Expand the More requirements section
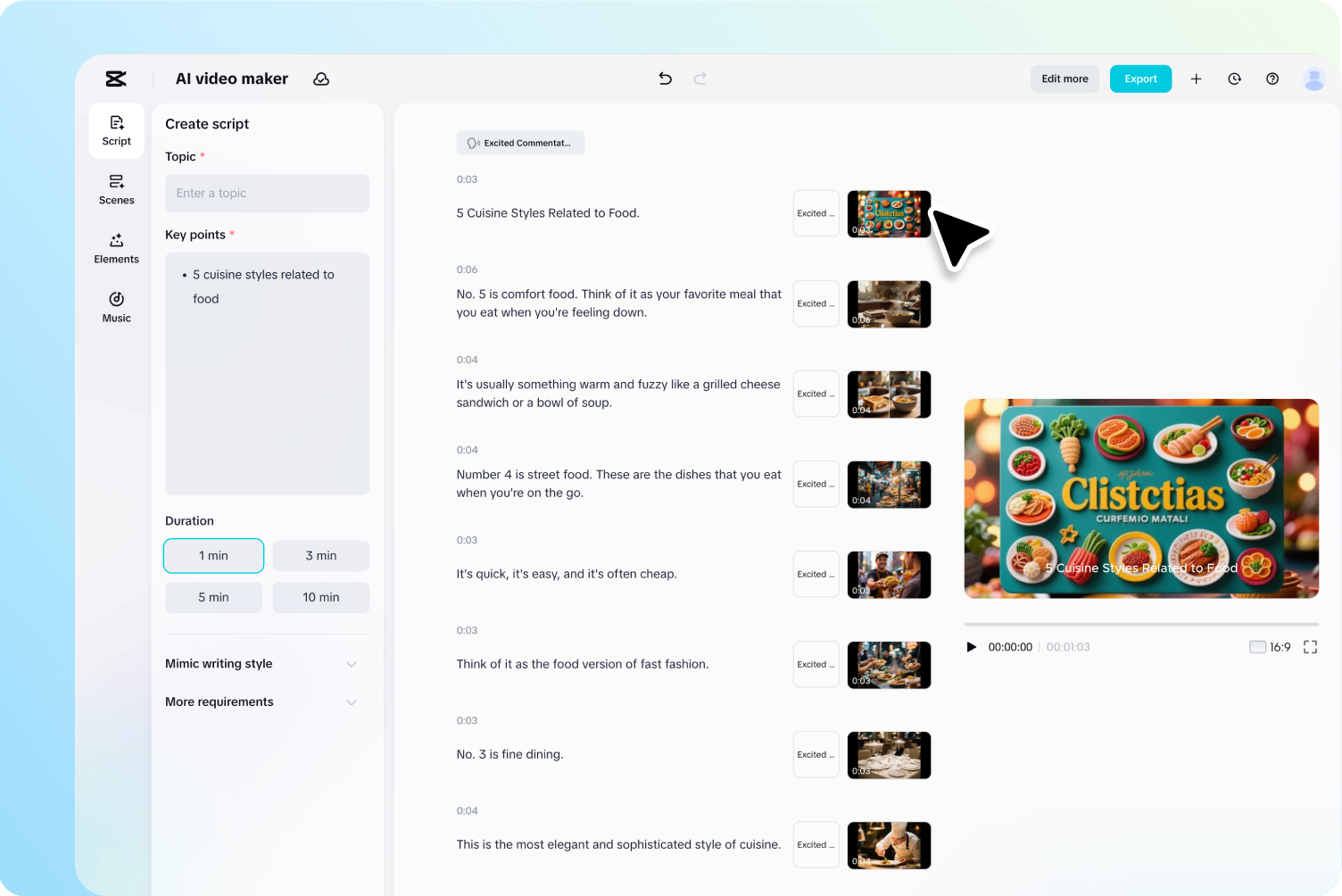1342x896 pixels. pos(262,701)
